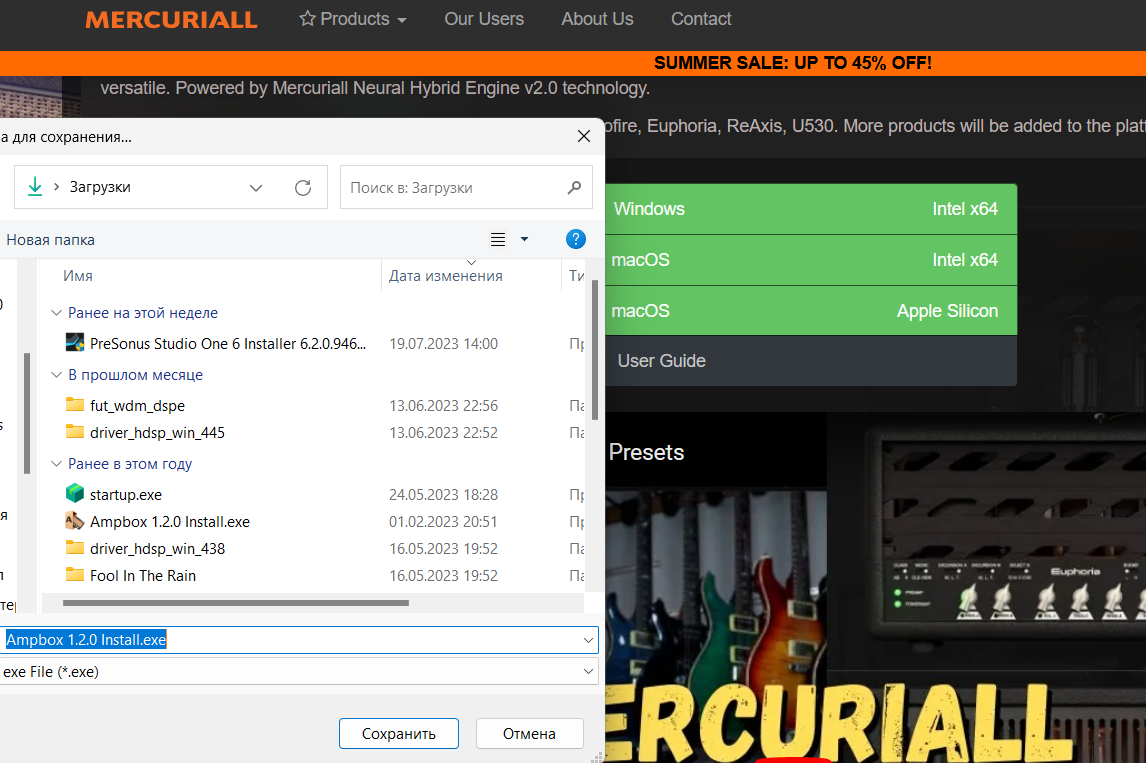Screen dimensions: 1146x763
Task: Select the startup.exe file
Action: (x=126, y=495)
